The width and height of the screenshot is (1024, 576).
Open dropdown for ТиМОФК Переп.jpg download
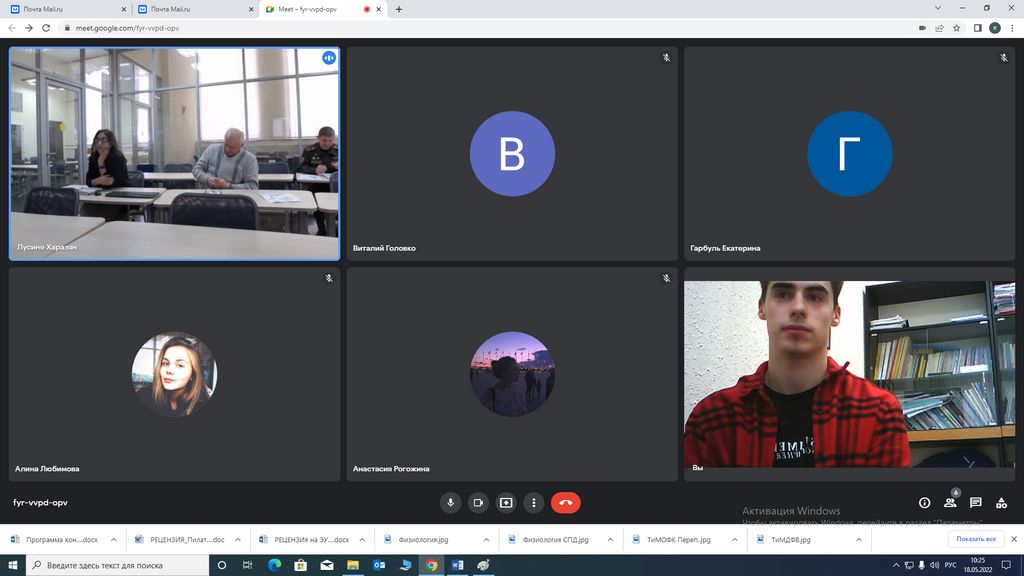click(x=734, y=540)
